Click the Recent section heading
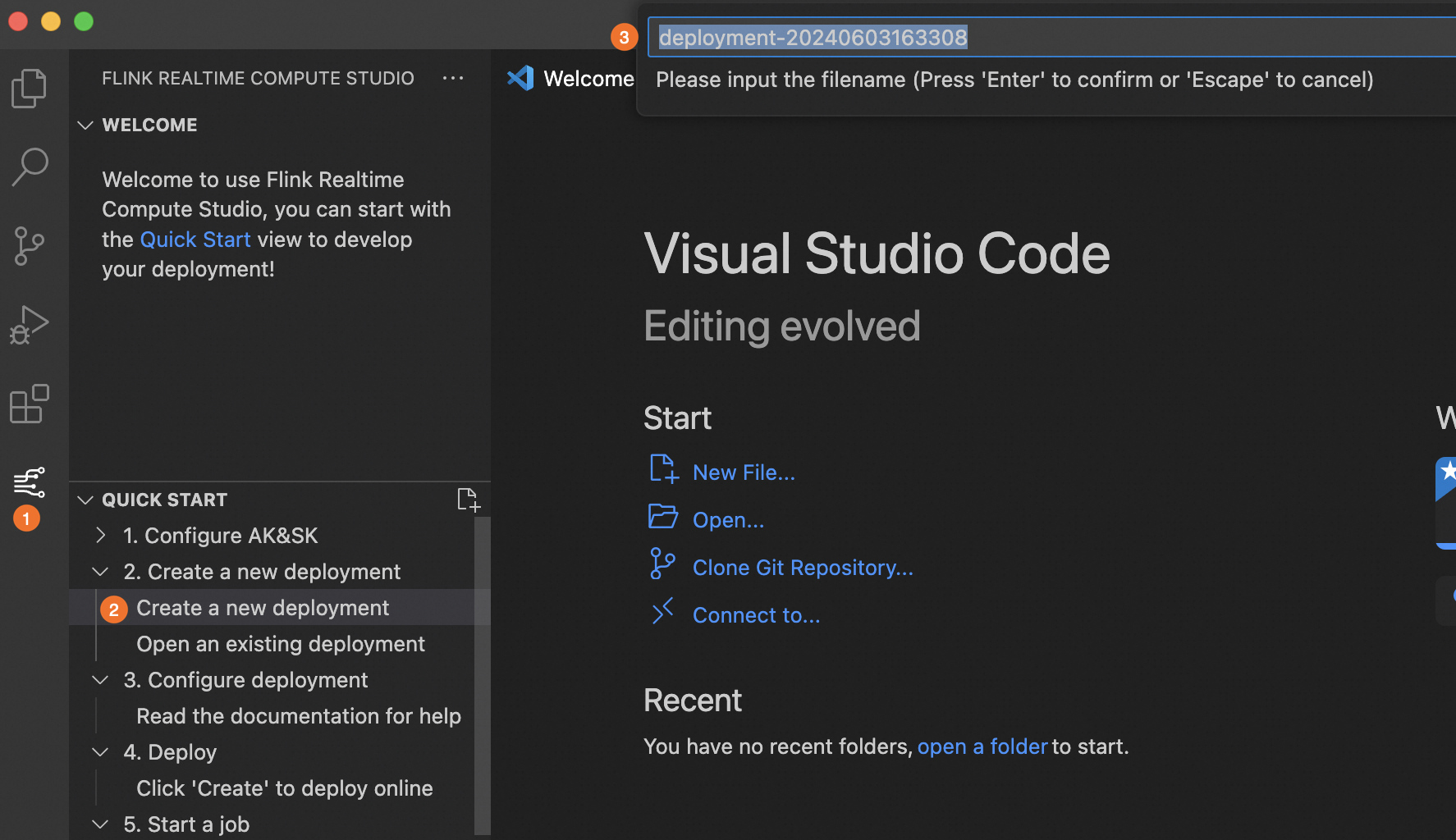This screenshot has width=1456, height=840. (x=693, y=701)
